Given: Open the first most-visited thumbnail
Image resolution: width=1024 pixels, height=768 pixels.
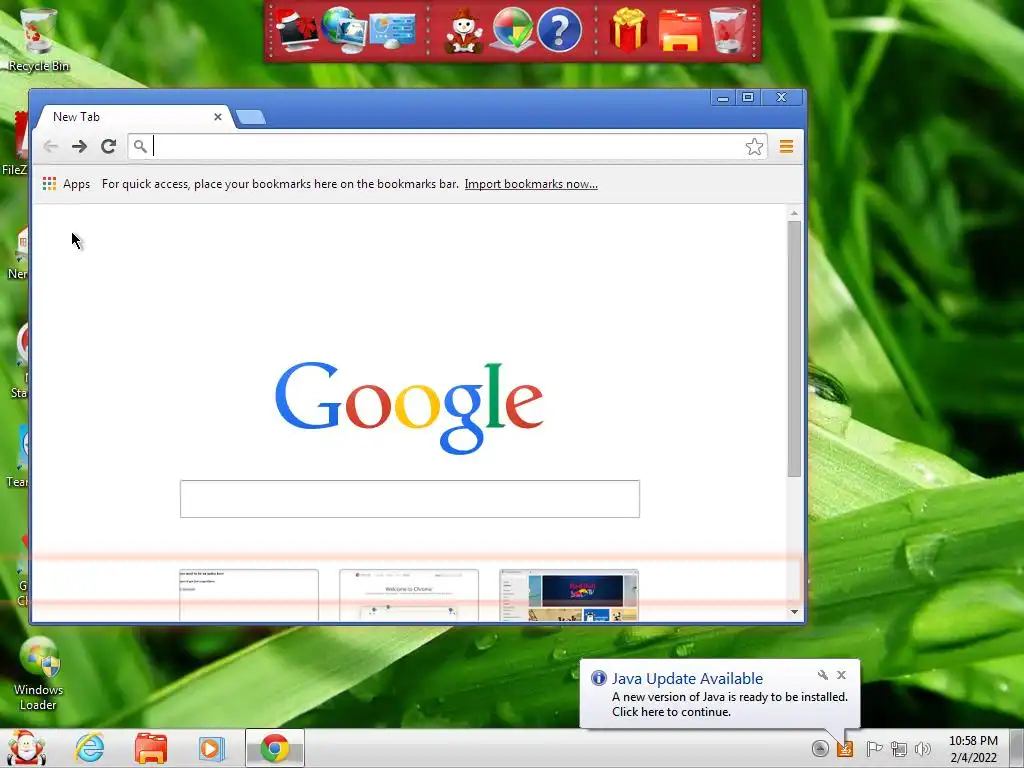Looking at the screenshot, I should 249,595.
